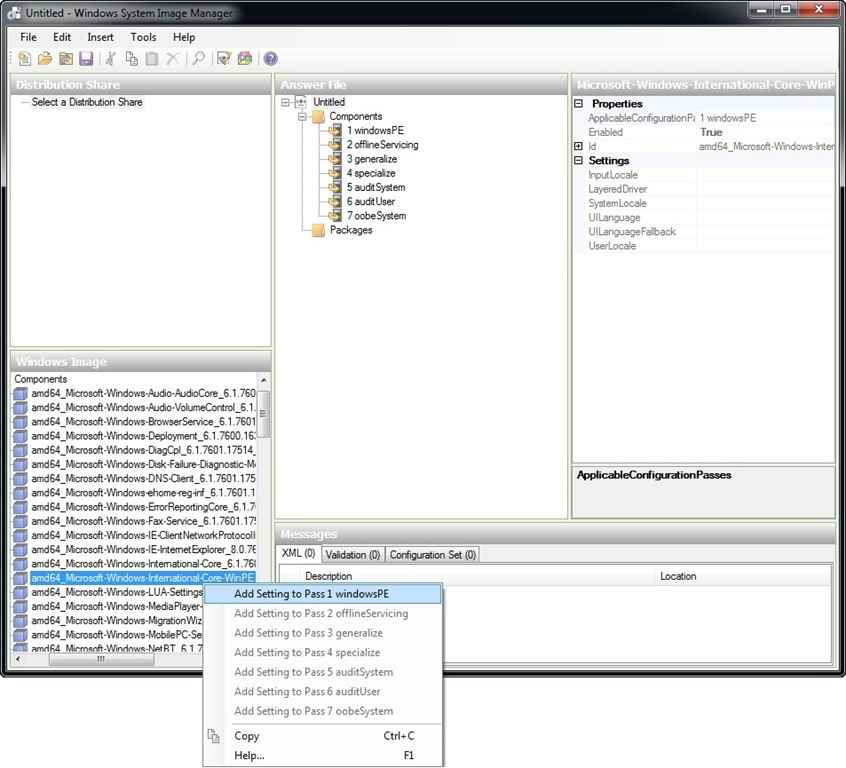Click the Close Answer File toolbar icon
846x768 pixels.
66,58
